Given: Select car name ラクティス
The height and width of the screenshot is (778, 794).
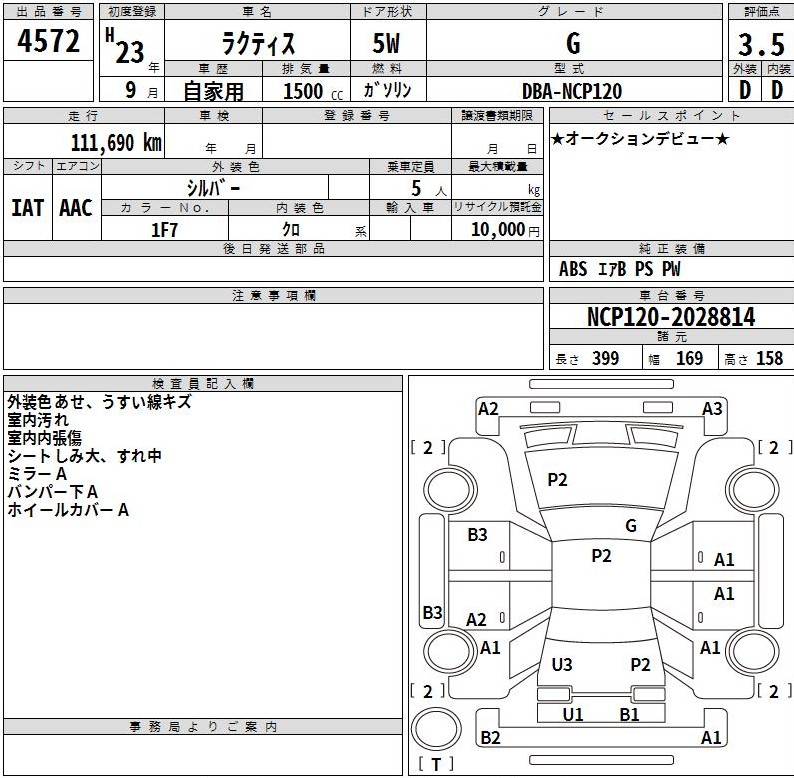Looking at the screenshot, I should point(258,43).
